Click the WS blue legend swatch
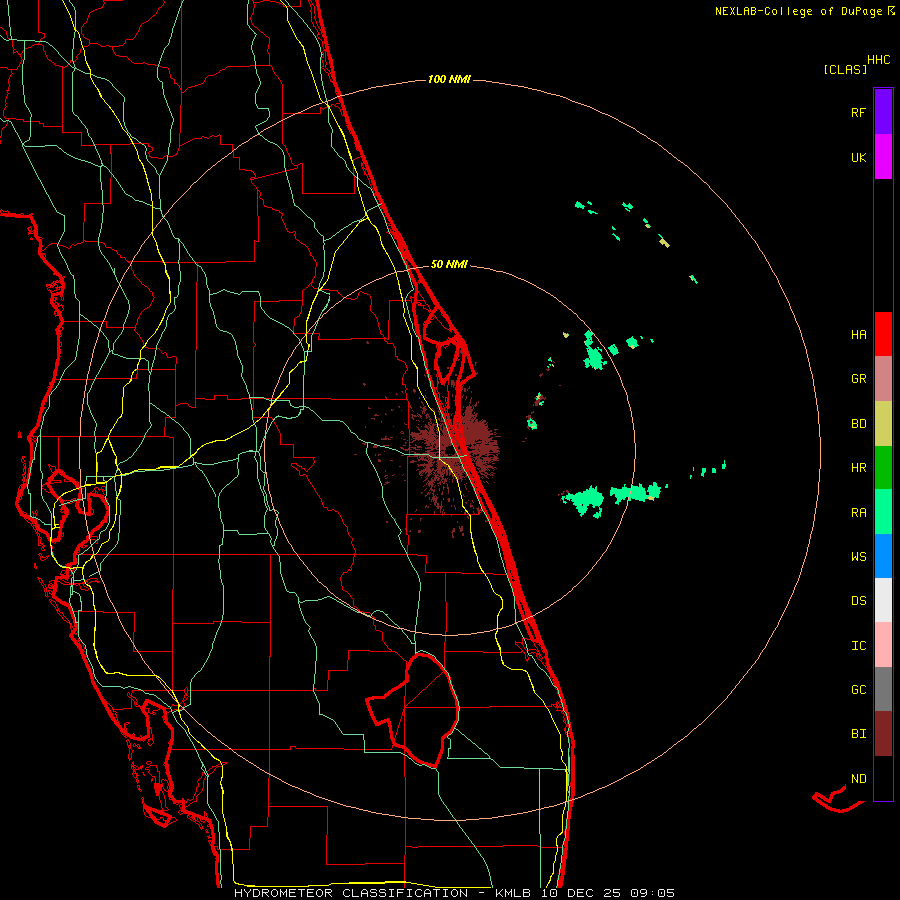This screenshot has height=900, width=900. [883, 556]
